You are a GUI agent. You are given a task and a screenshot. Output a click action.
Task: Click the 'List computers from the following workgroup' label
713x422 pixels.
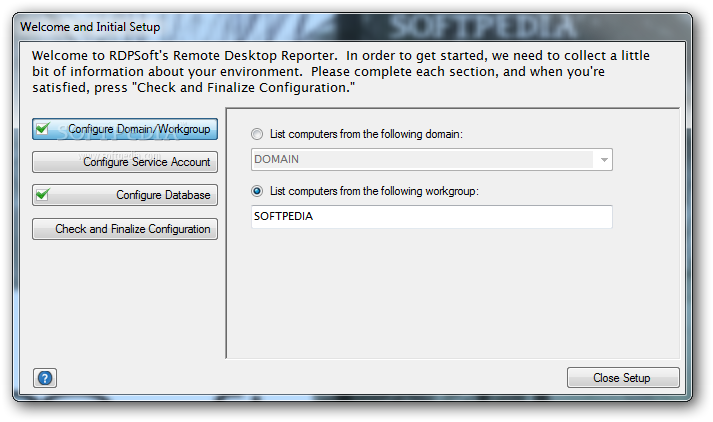click(374, 191)
